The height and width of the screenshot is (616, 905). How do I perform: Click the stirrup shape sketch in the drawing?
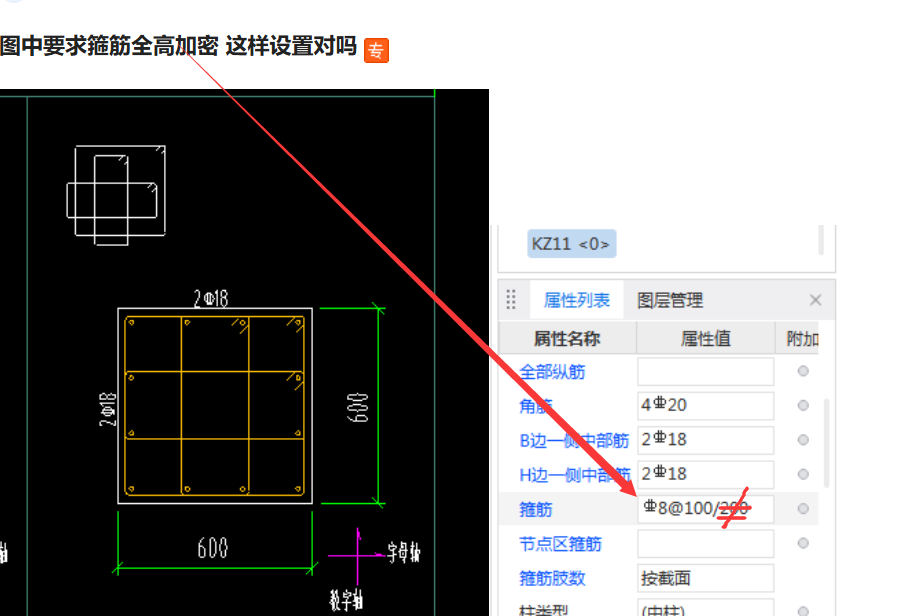click(117, 195)
